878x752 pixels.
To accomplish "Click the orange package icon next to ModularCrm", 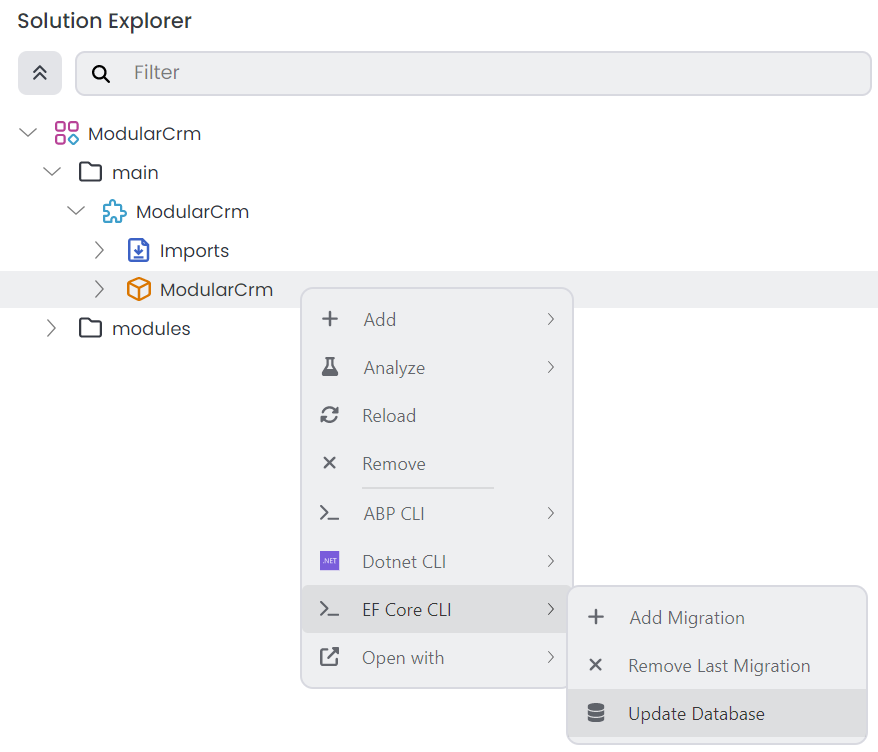I will (138, 289).
